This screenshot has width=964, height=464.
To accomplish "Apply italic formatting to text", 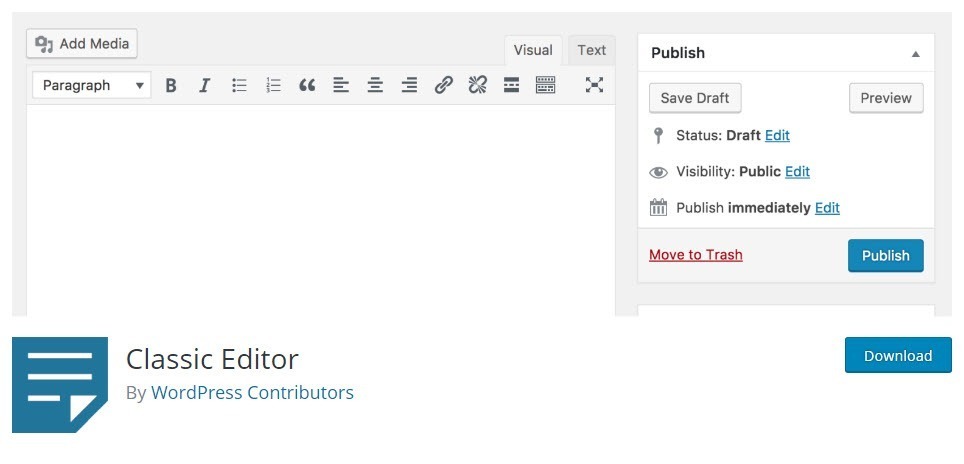I will (205, 86).
